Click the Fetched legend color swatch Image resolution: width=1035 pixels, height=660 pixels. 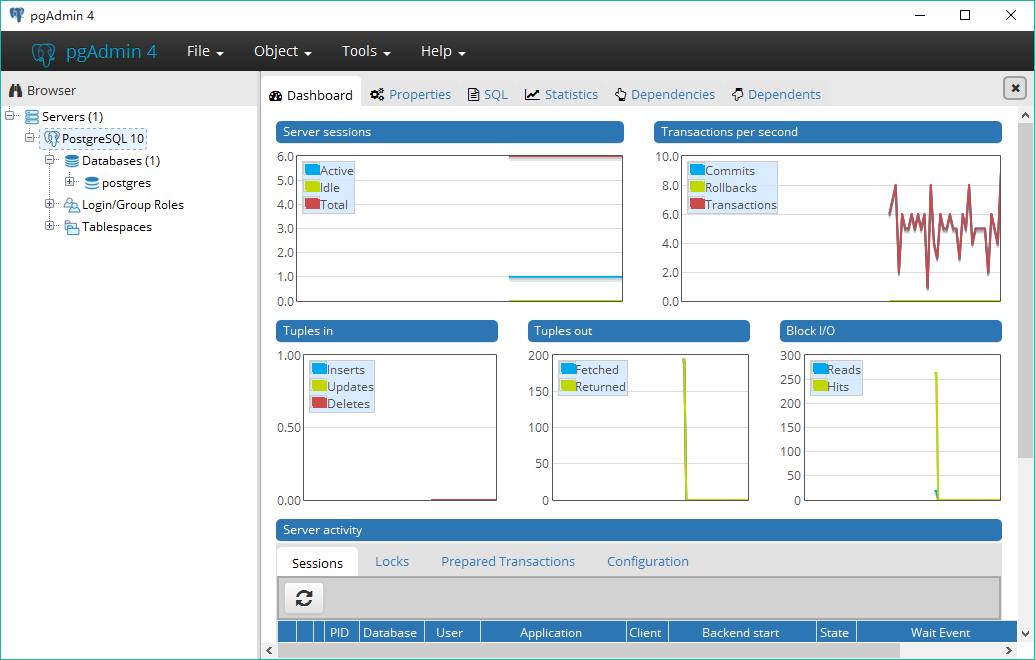pos(567,369)
